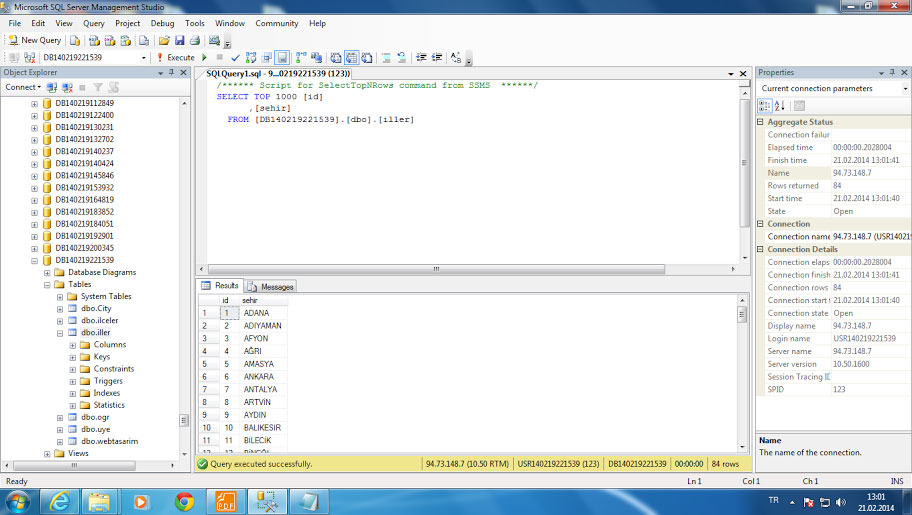Toggle auto-hide pin on Object Explorer
The image size is (912, 515).
172,72
